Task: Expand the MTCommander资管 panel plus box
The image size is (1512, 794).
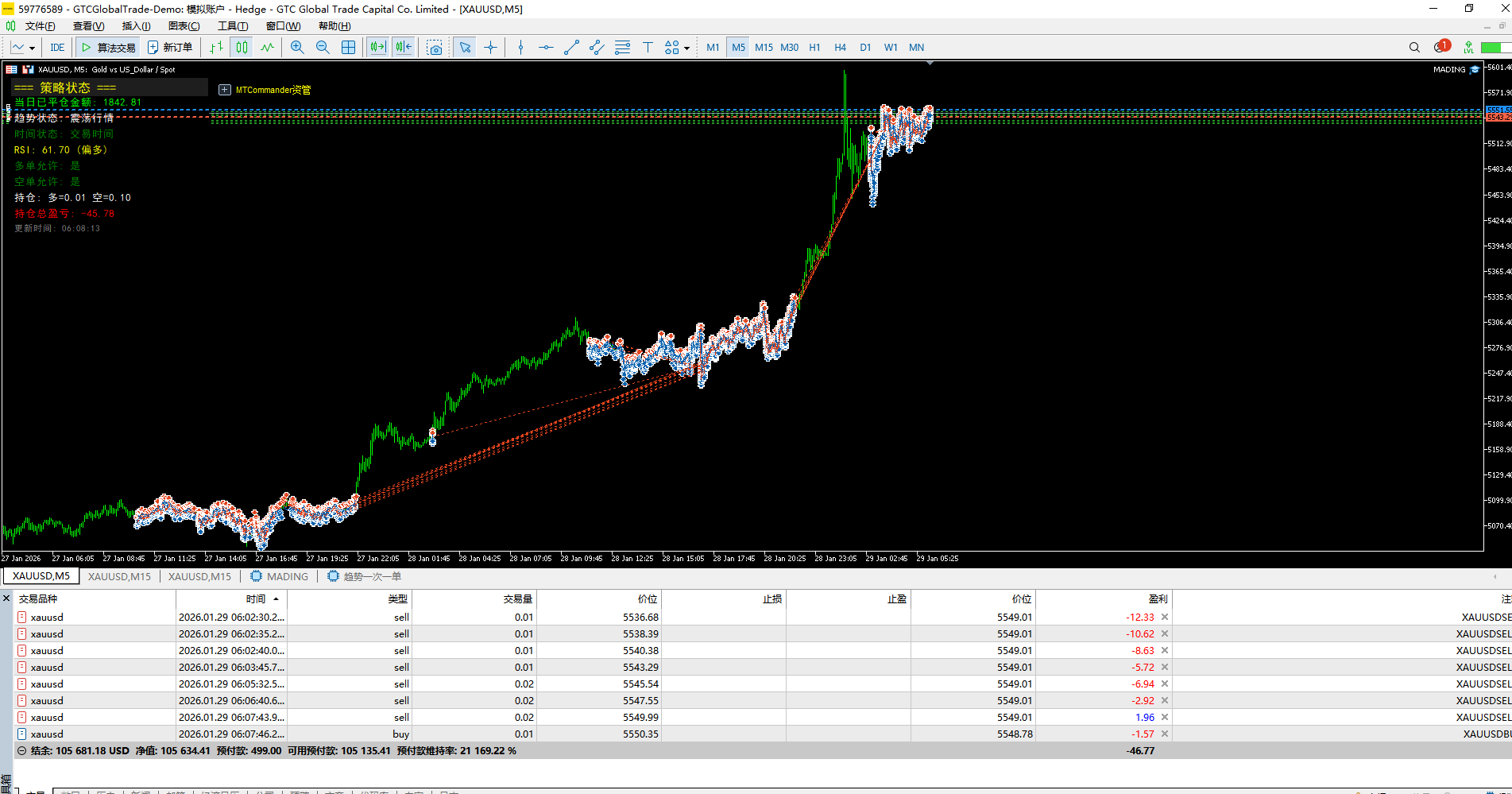Action: click(225, 90)
